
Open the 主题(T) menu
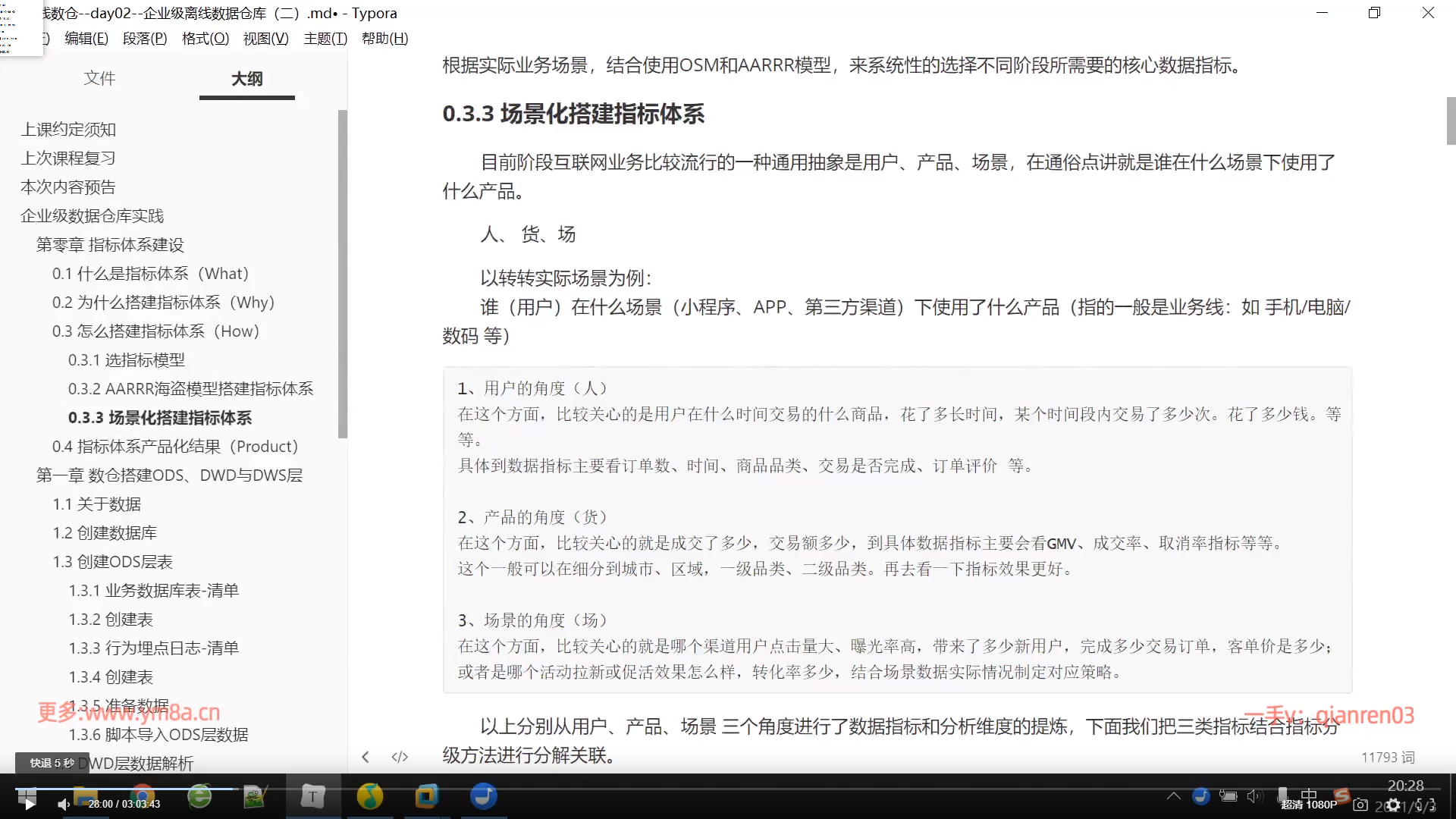(325, 39)
